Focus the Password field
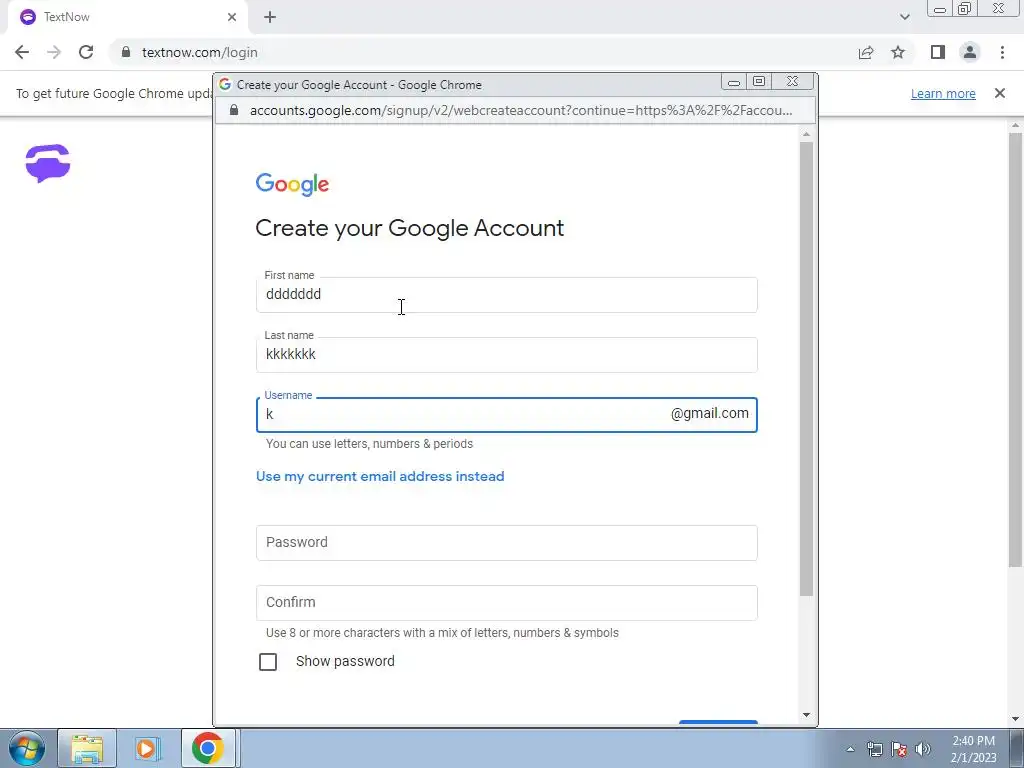Viewport: 1024px width, 768px height. 507,543
